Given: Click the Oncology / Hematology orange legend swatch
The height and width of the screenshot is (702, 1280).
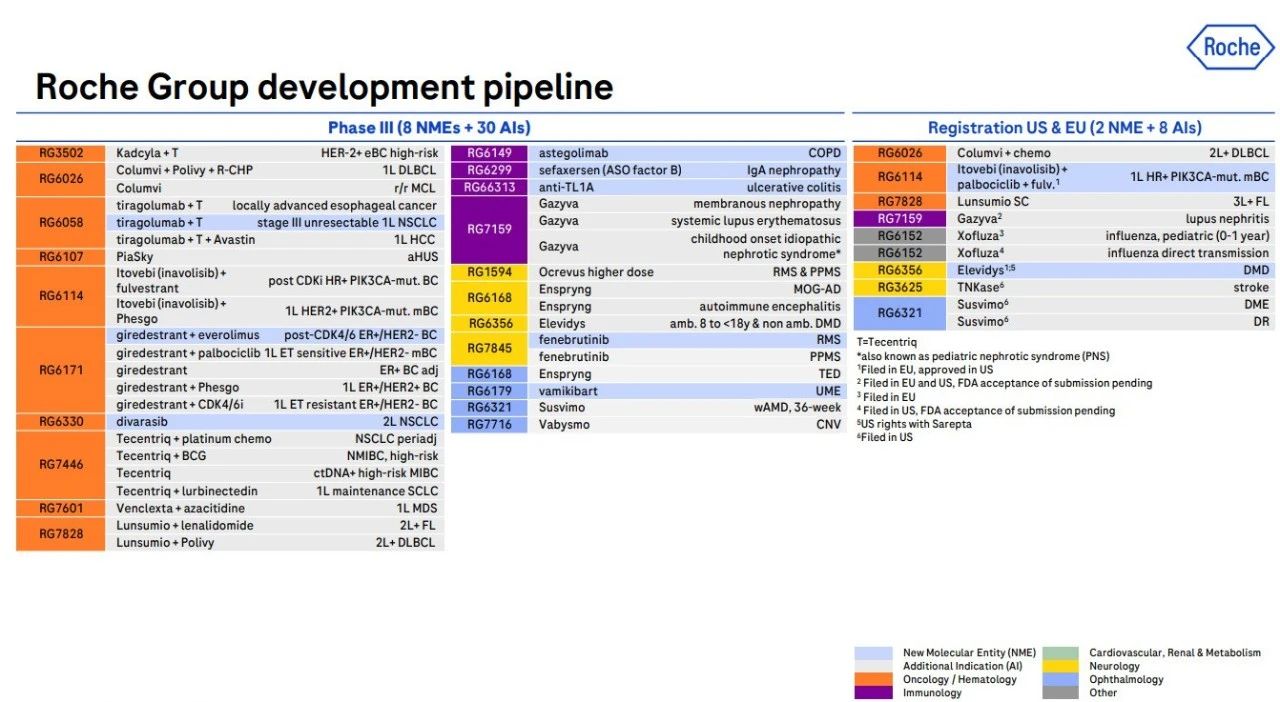Looking at the screenshot, I should [x=873, y=680].
